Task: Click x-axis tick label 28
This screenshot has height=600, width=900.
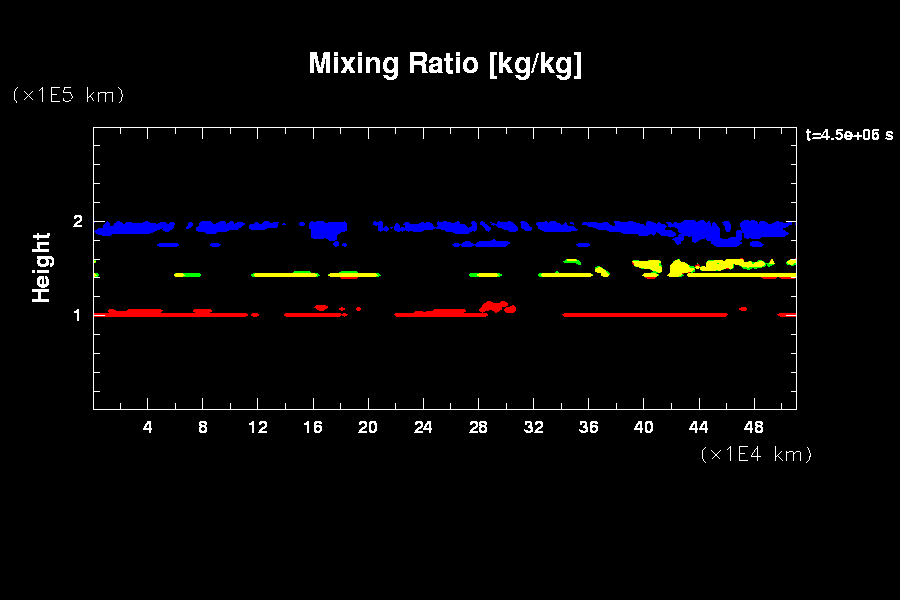Action: pyautogui.click(x=478, y=428)
